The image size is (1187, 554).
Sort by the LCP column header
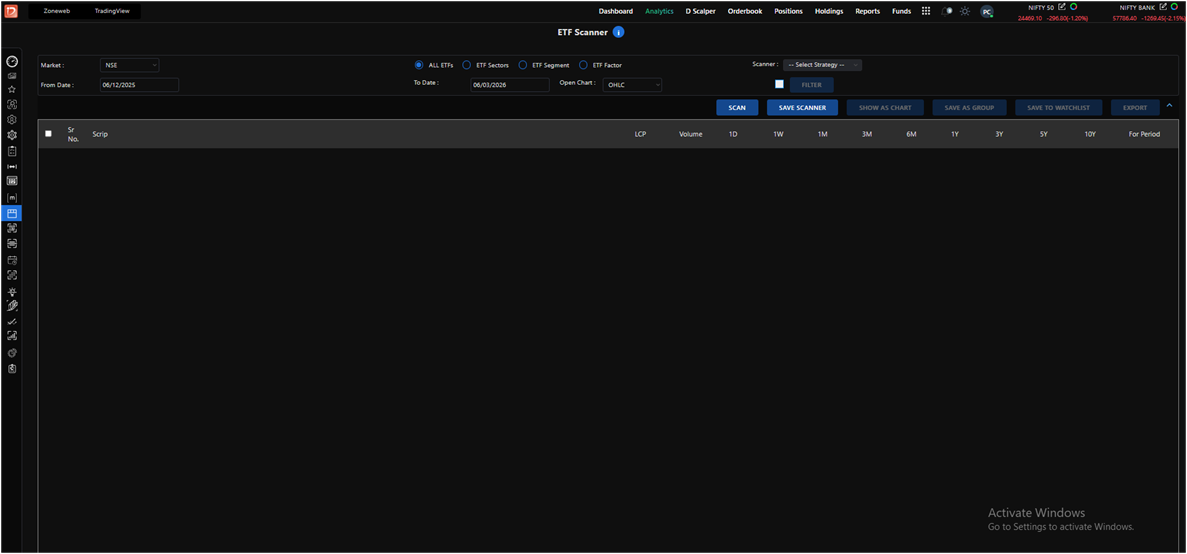tap(640, 134)
